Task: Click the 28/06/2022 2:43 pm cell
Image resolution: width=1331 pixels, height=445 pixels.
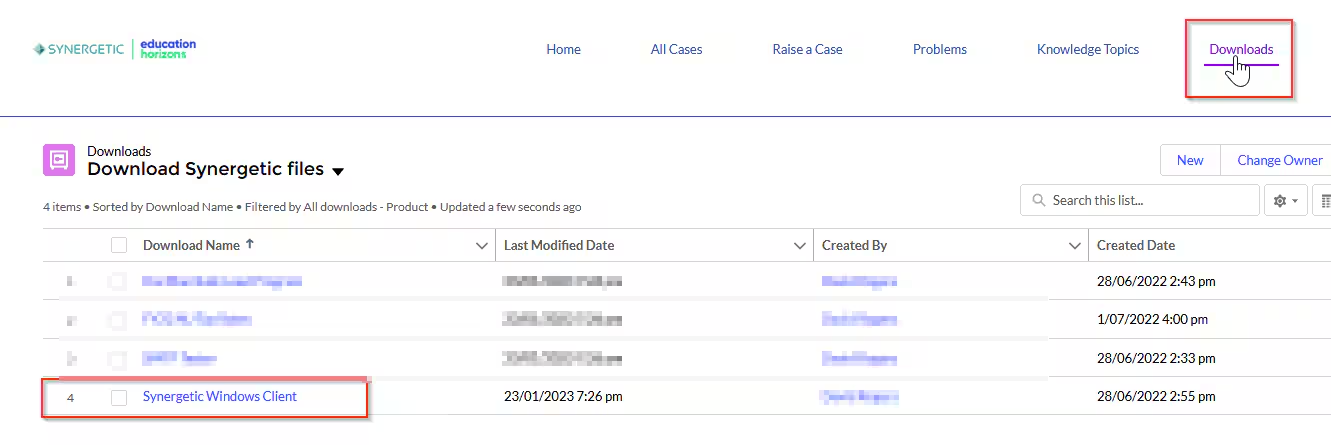Action: point(1156,282)
